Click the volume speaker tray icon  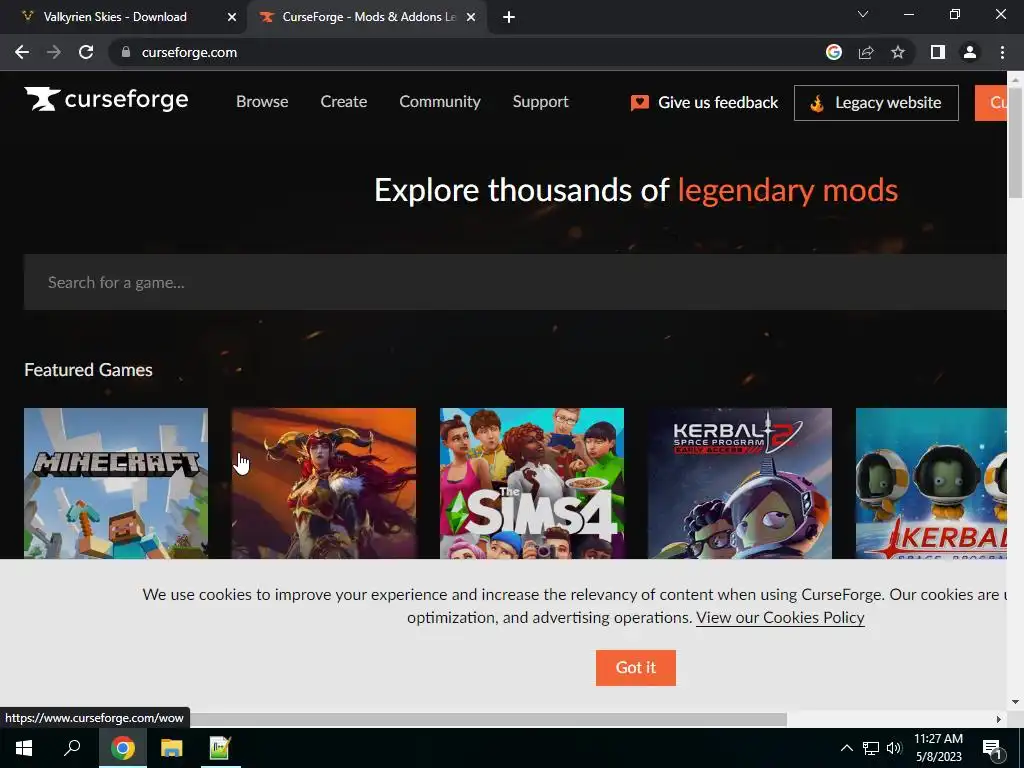coord(894,748)
